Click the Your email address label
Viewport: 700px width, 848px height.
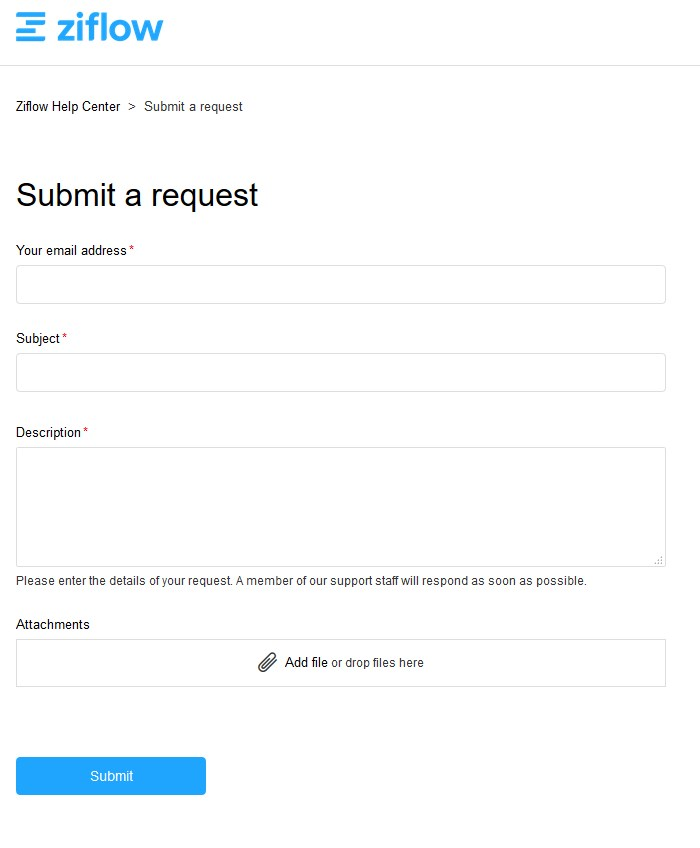click(71, 250)
